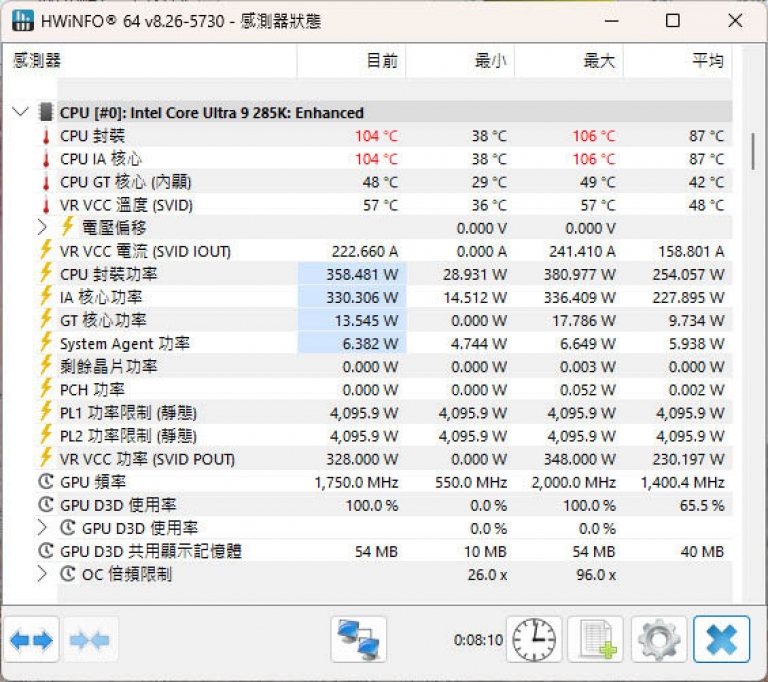Click the 65.5 % average GPU D3D usage
The height and width of the screenshot is (682, 768).
coord(701,505)
